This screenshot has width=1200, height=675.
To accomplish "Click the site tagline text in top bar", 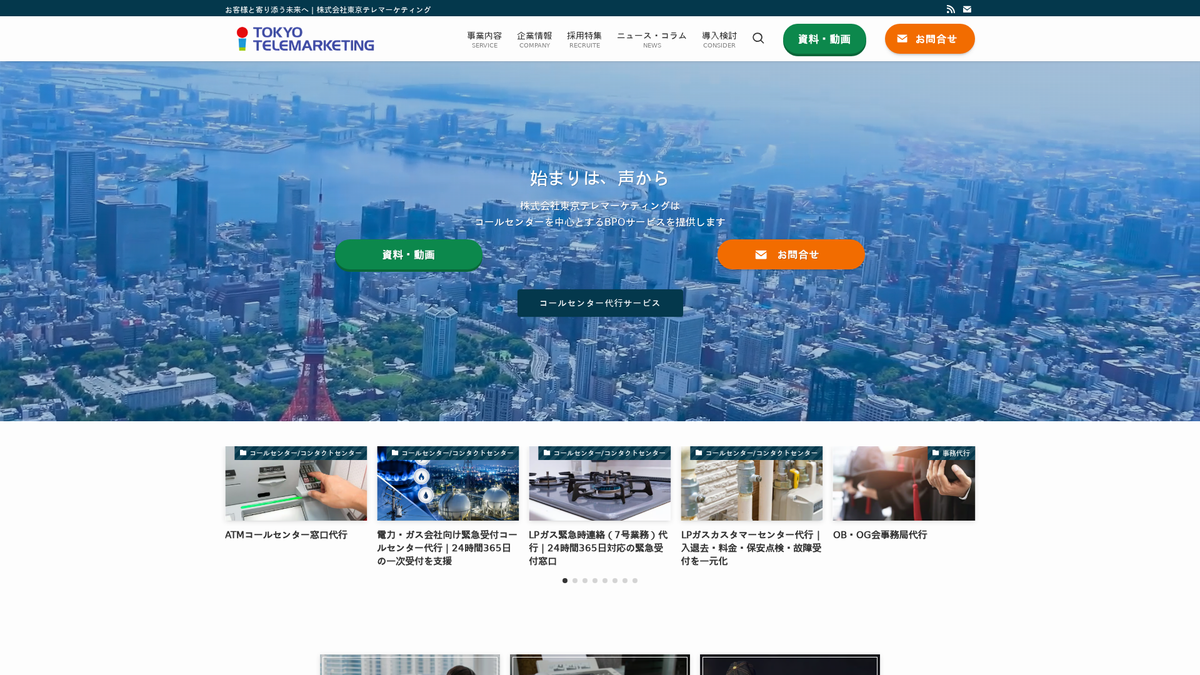I will pyautogui.click(x=328, y=9).
